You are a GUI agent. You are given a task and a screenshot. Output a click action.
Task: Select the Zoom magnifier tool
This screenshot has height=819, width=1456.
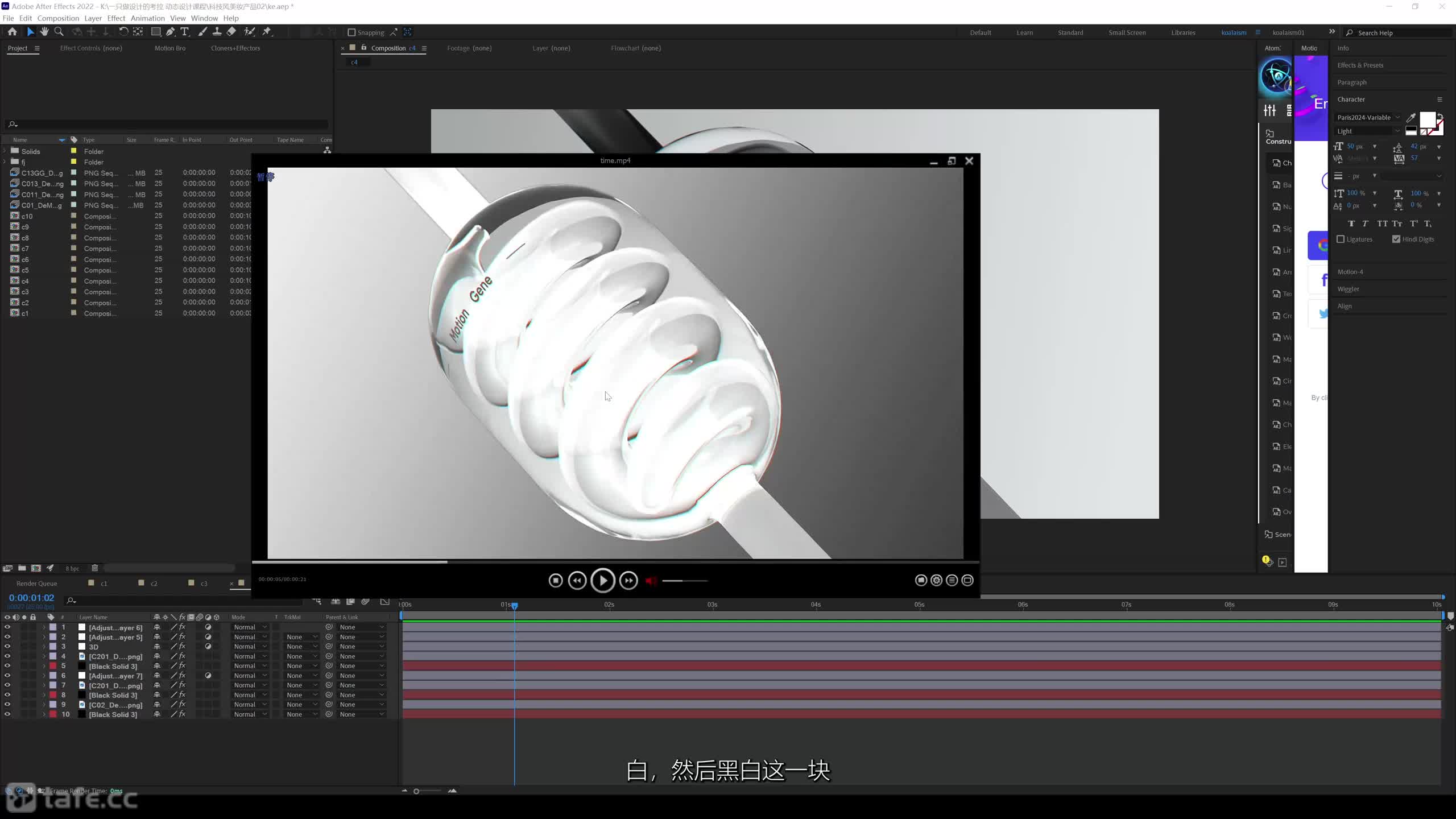(59, 32)
